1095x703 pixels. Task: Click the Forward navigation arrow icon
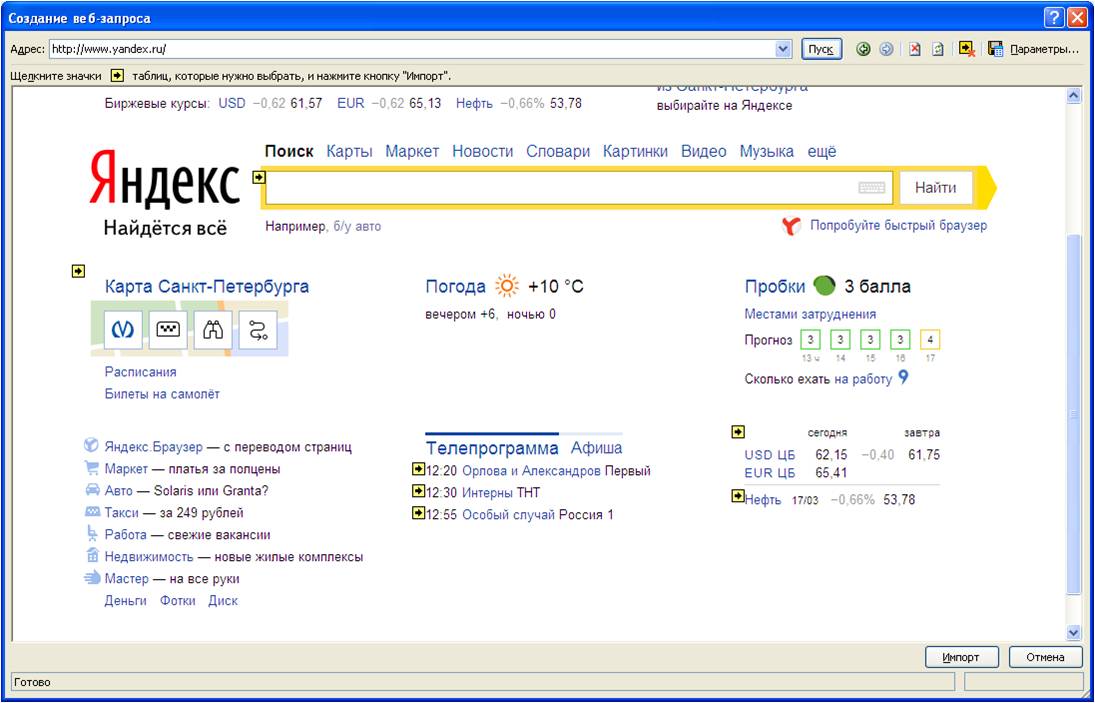click(886, 50)
